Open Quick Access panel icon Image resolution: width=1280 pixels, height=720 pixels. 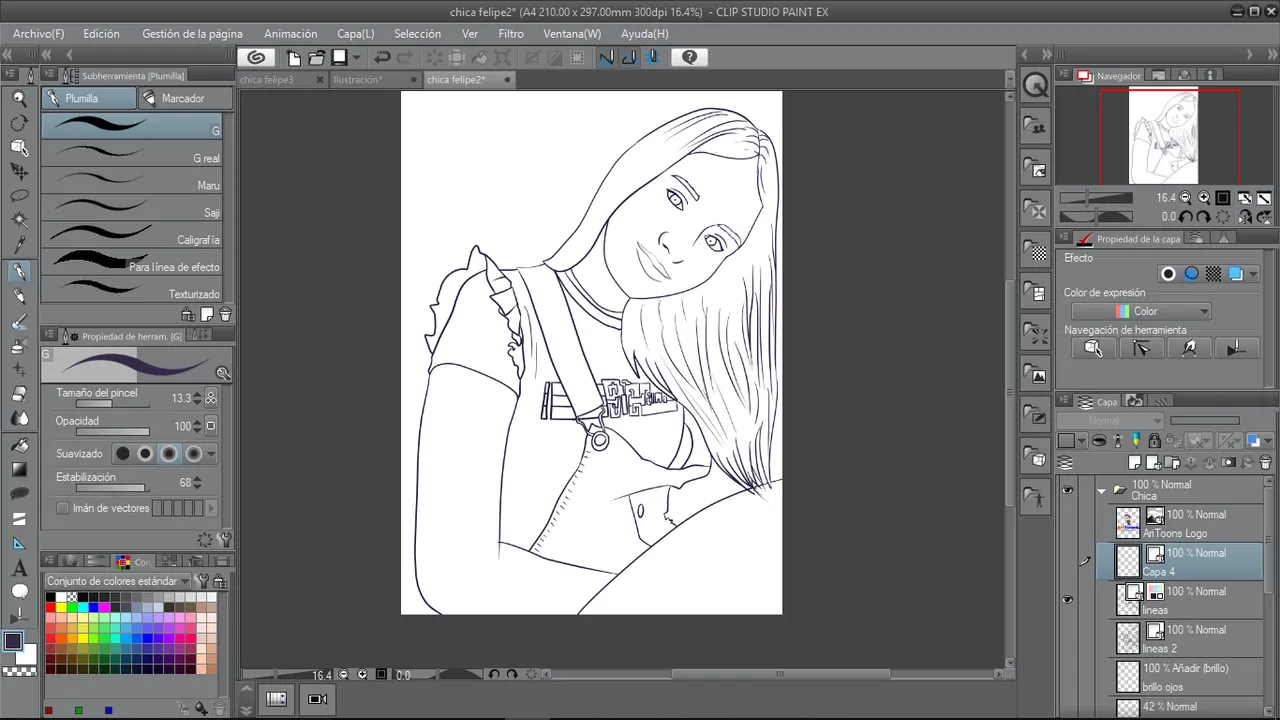click(x=1036, y=87)
